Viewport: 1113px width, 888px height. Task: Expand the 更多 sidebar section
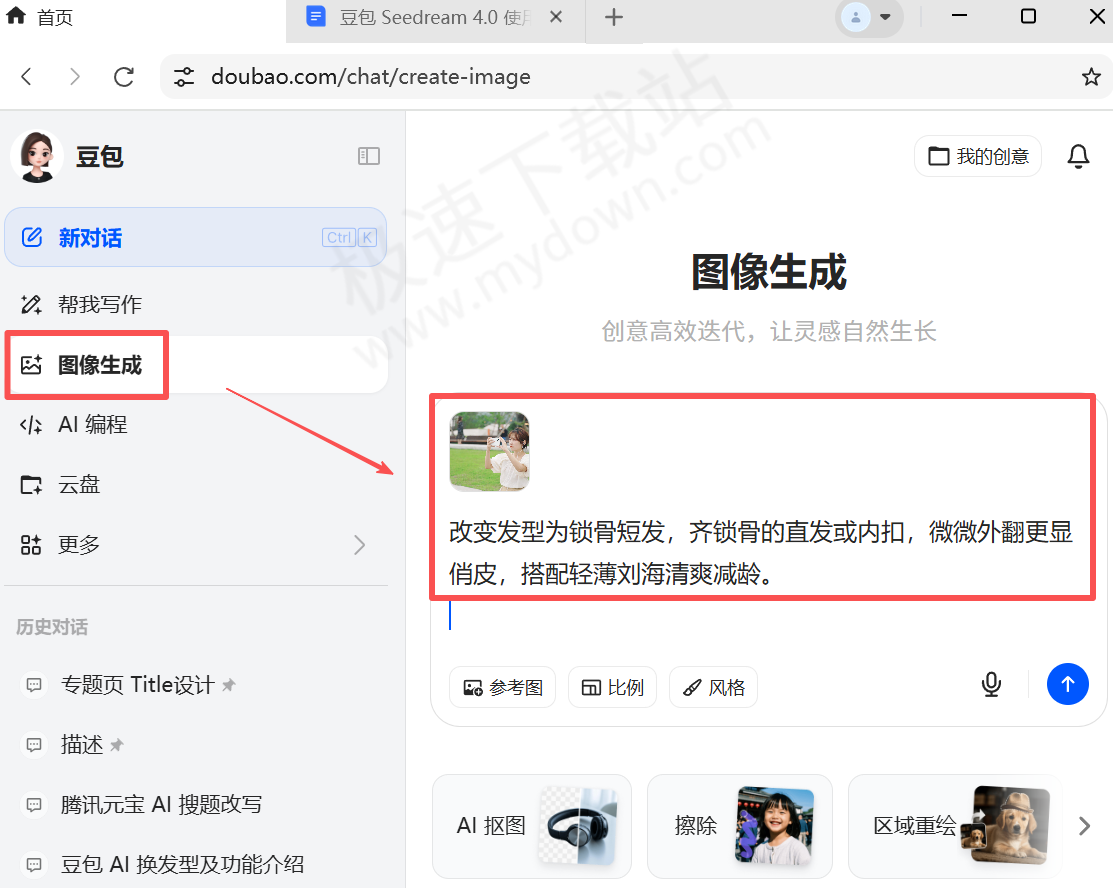pyautogui.click(x=78, y=544)
